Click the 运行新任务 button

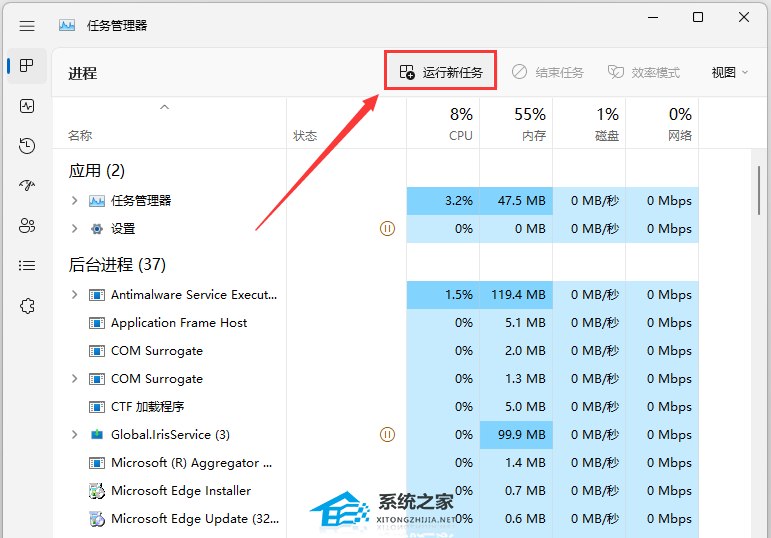tap(441, 72)
